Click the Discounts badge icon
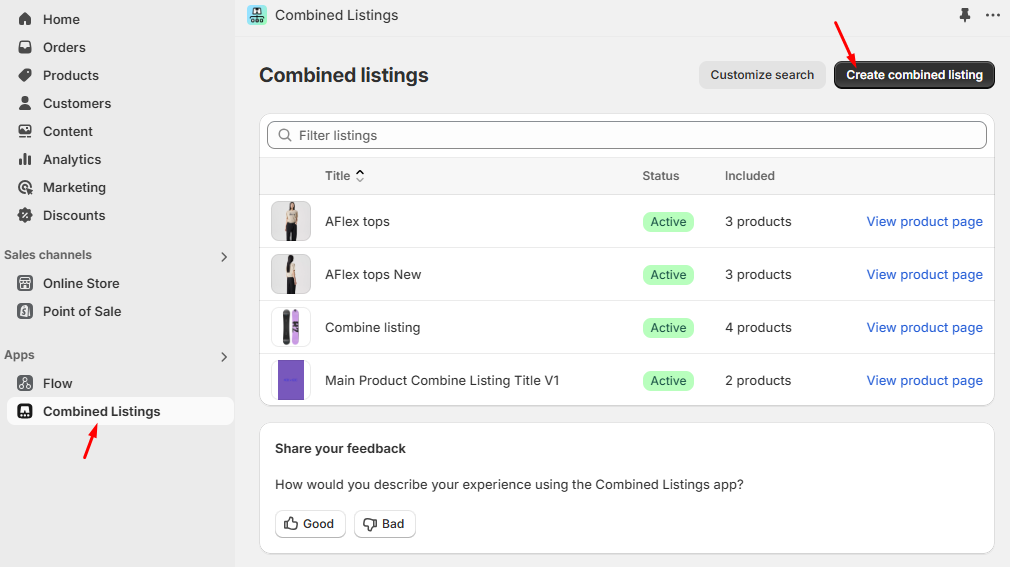 pos(25,215)
